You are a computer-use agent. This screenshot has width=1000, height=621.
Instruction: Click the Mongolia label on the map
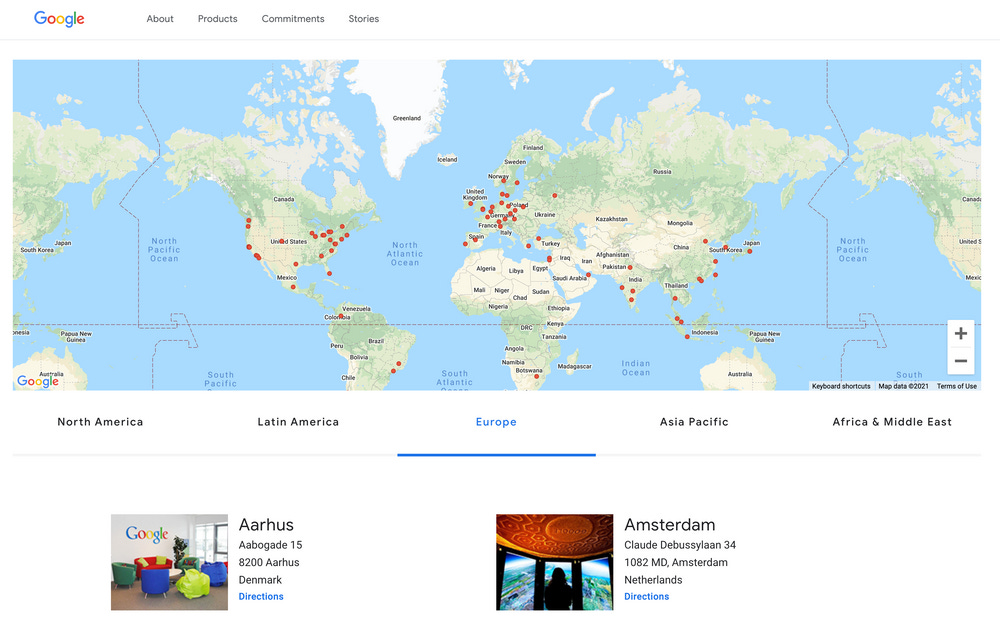click(680, 223)
